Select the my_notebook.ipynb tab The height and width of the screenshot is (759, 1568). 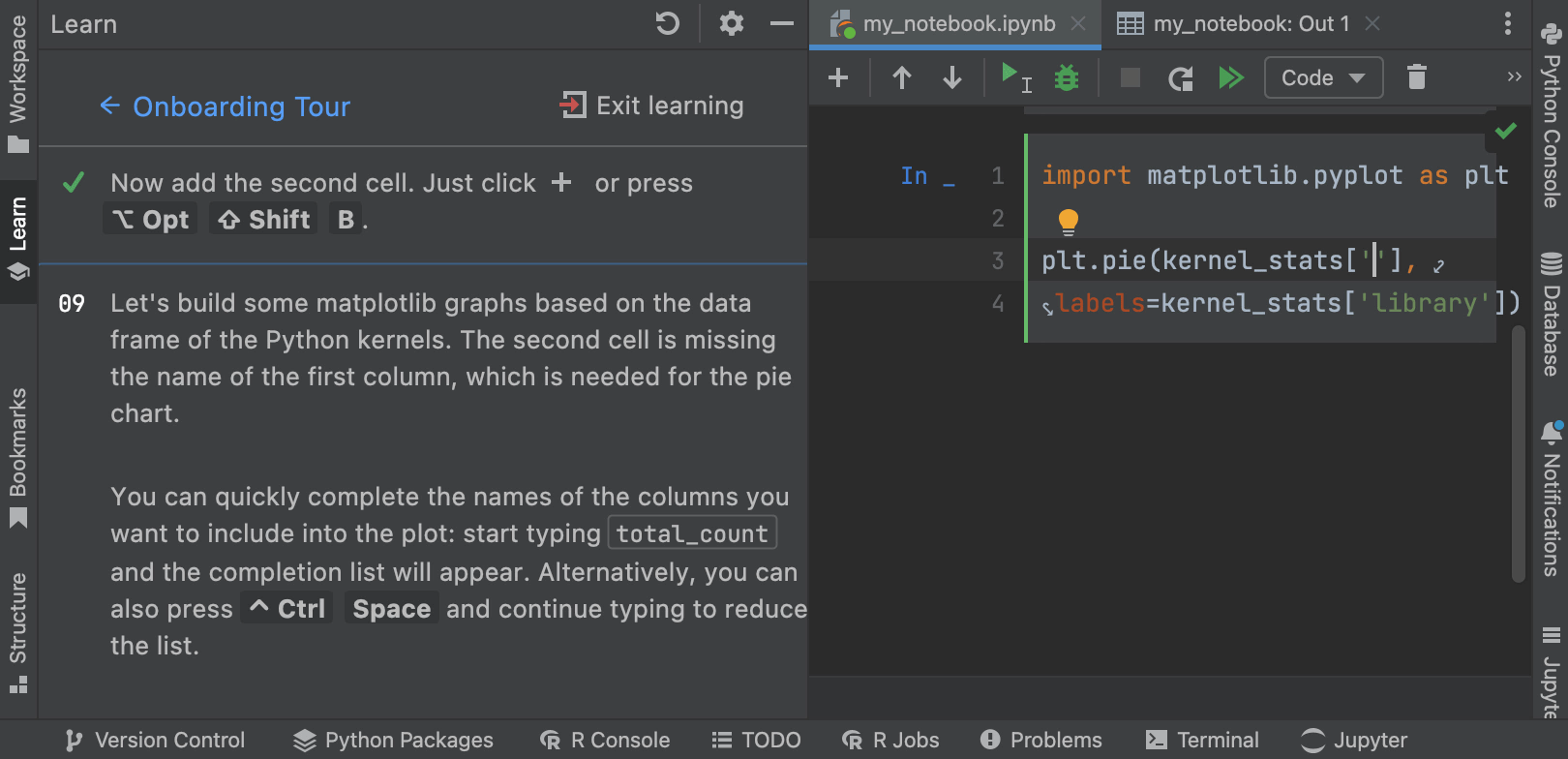coord(958,23)
